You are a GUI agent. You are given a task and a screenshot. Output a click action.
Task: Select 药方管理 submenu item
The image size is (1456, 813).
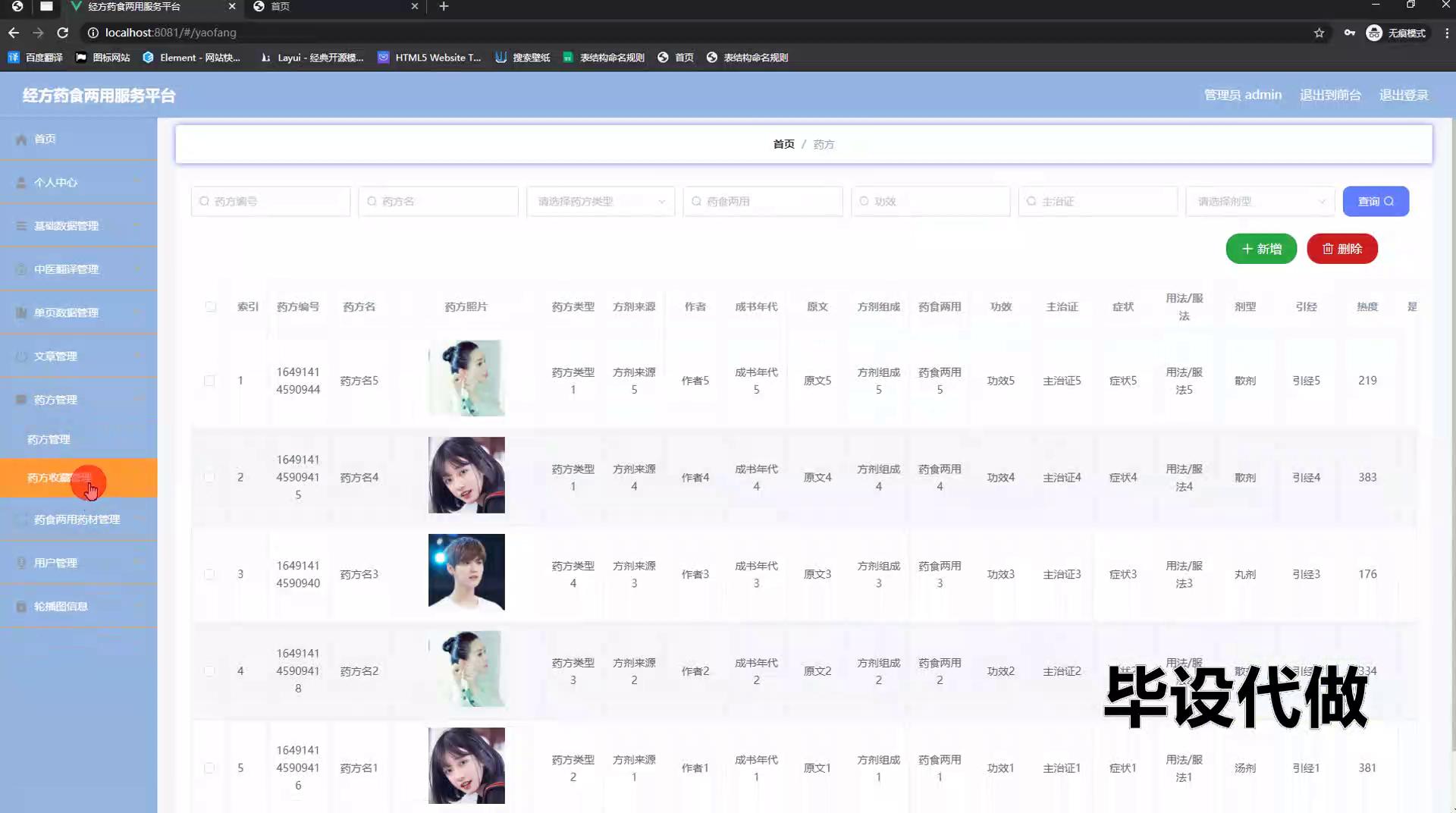(x=49, y=440)
